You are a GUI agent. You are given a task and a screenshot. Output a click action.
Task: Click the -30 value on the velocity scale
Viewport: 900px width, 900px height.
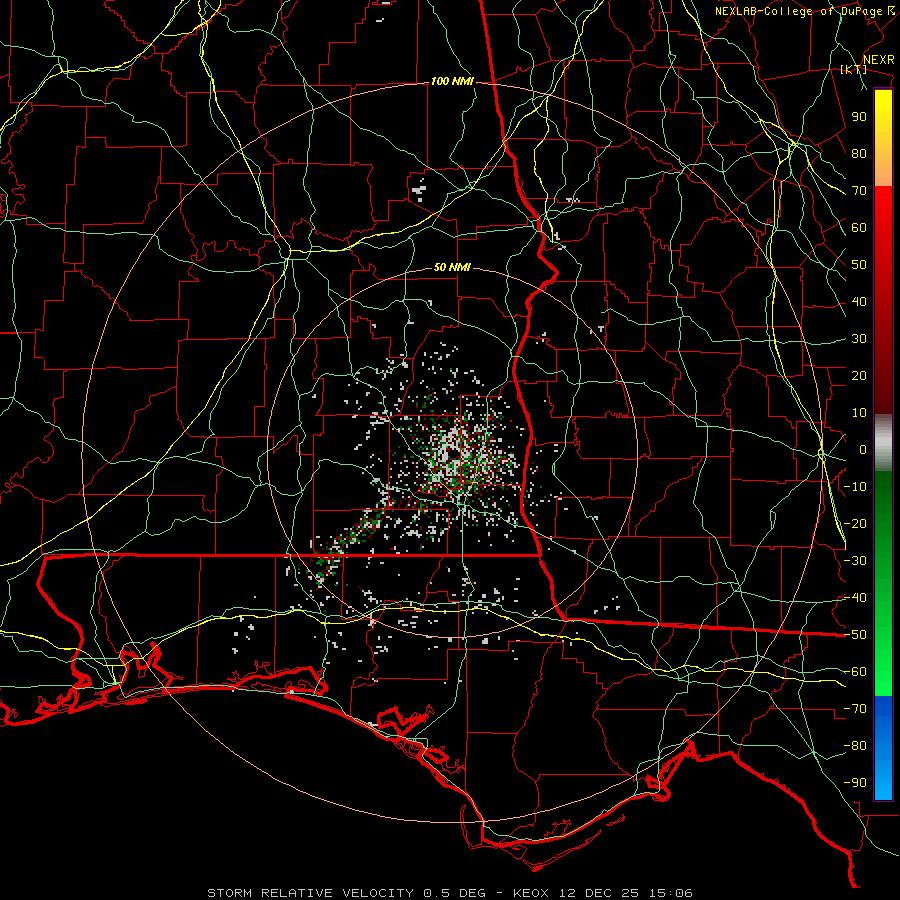coord(855,561)
